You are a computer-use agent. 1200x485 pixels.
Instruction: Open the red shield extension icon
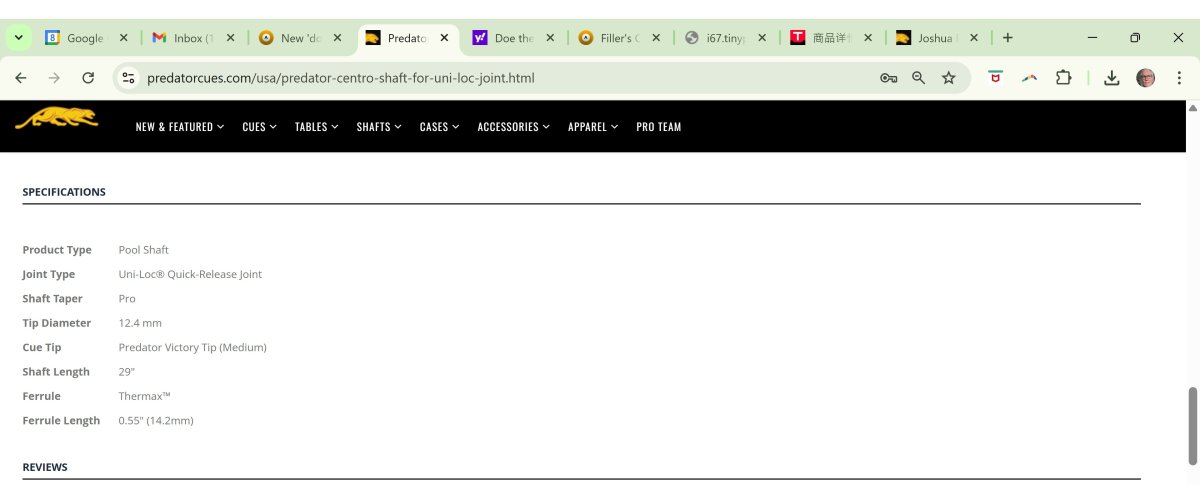[x=995, y=78]
